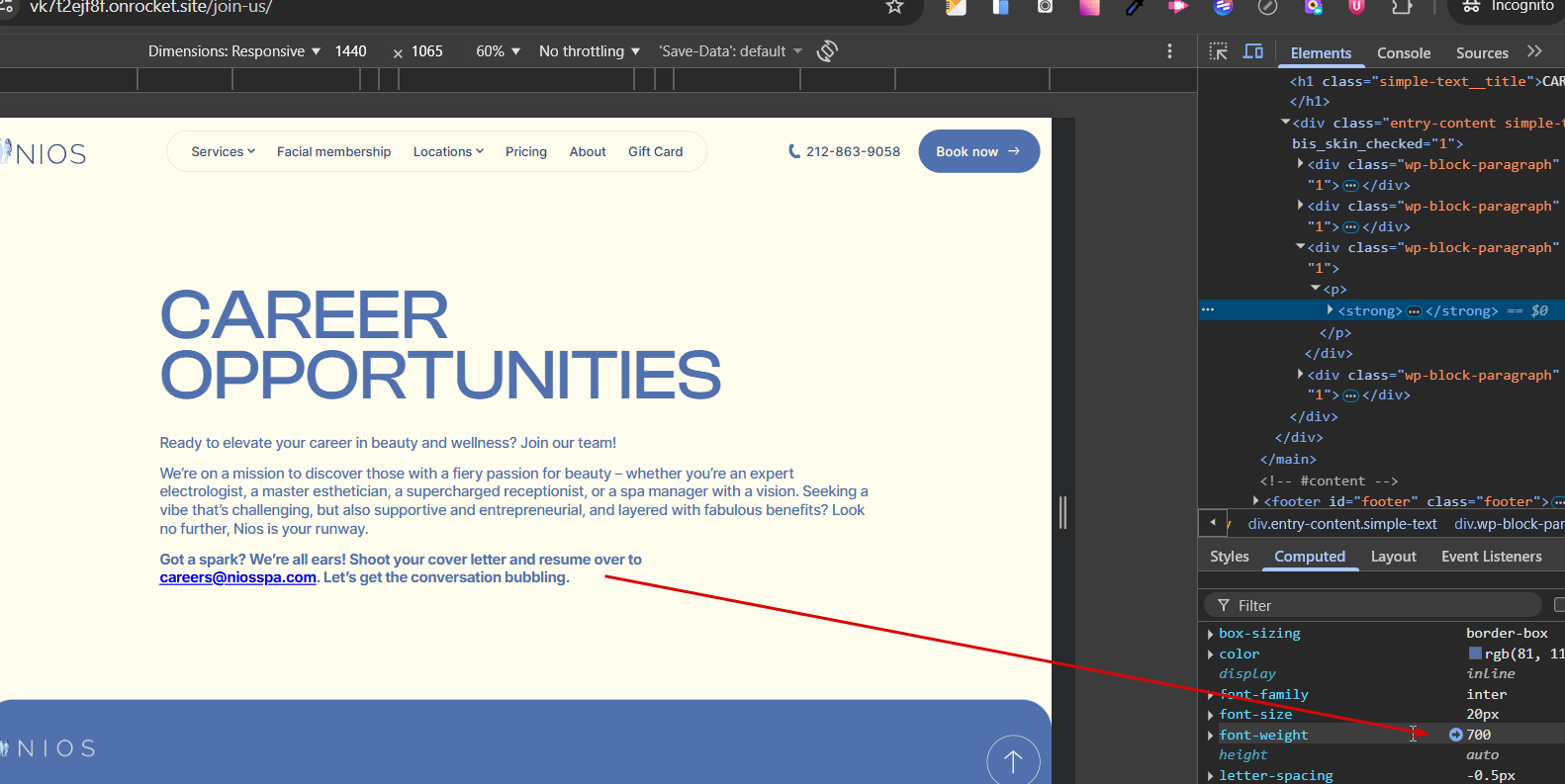The image size is (1565, 784).
Task: Open the Sources tab
Action: point(1482,53)
